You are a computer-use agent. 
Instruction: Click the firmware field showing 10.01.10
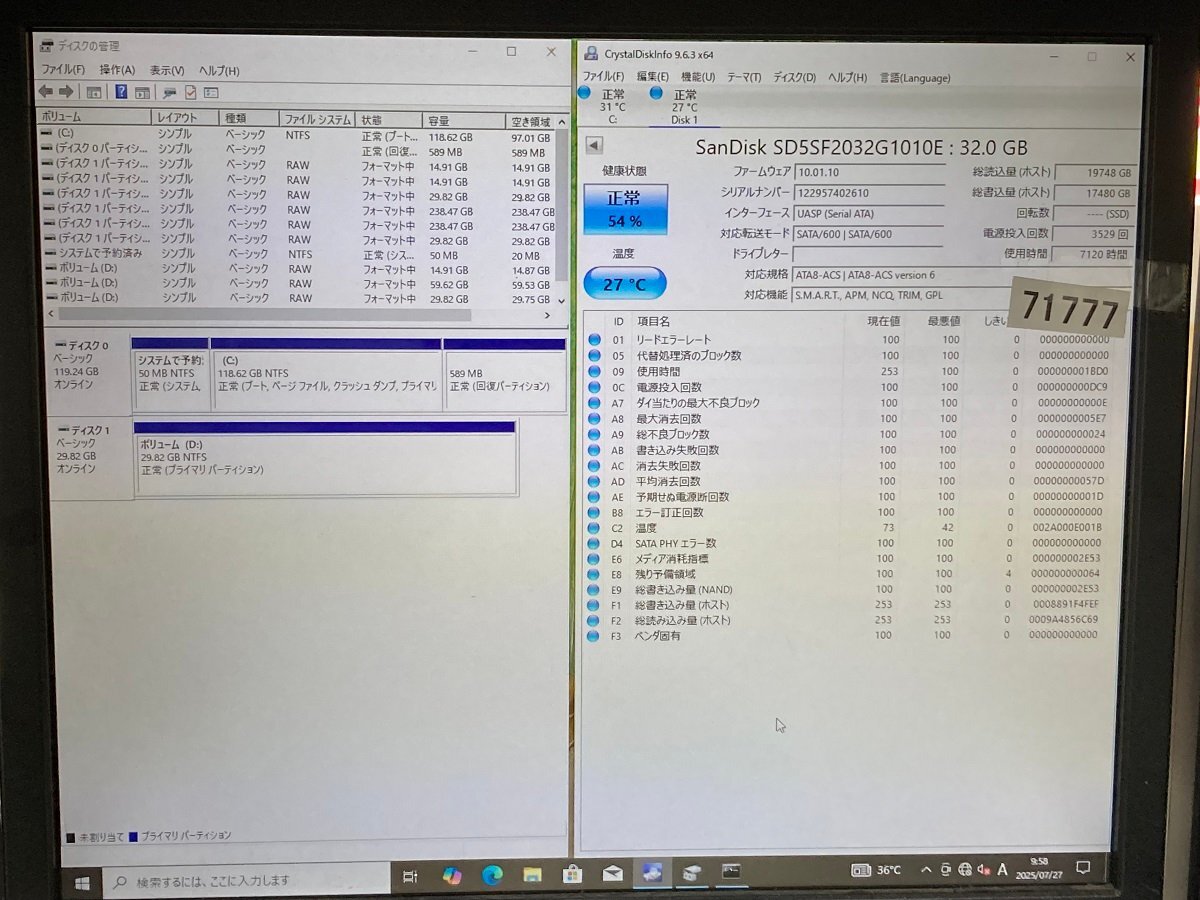pos(868,171)
